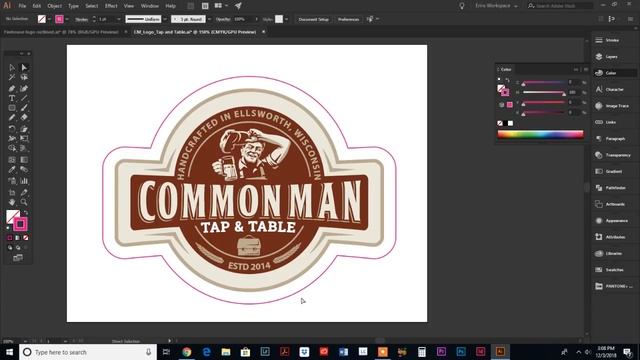Open the Character panel

pyautogui.click(x=609, y=89)
